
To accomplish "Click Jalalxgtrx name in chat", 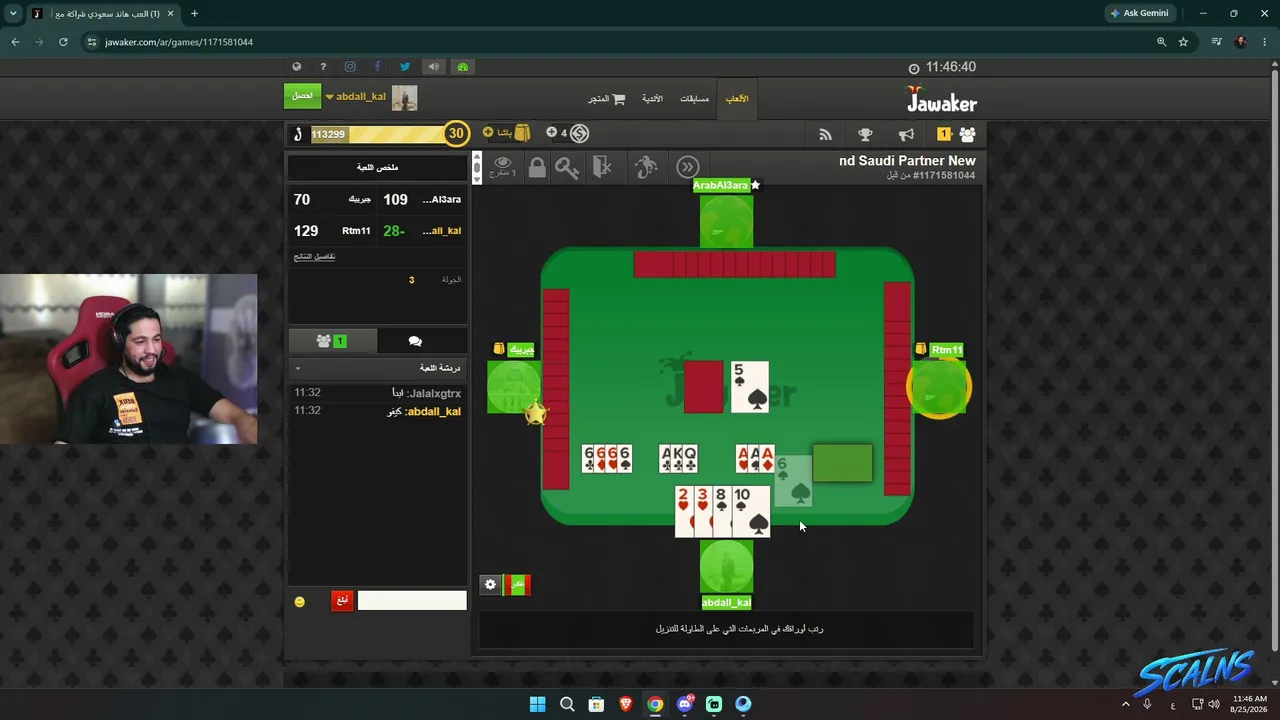I will click(x=434, y=393).
